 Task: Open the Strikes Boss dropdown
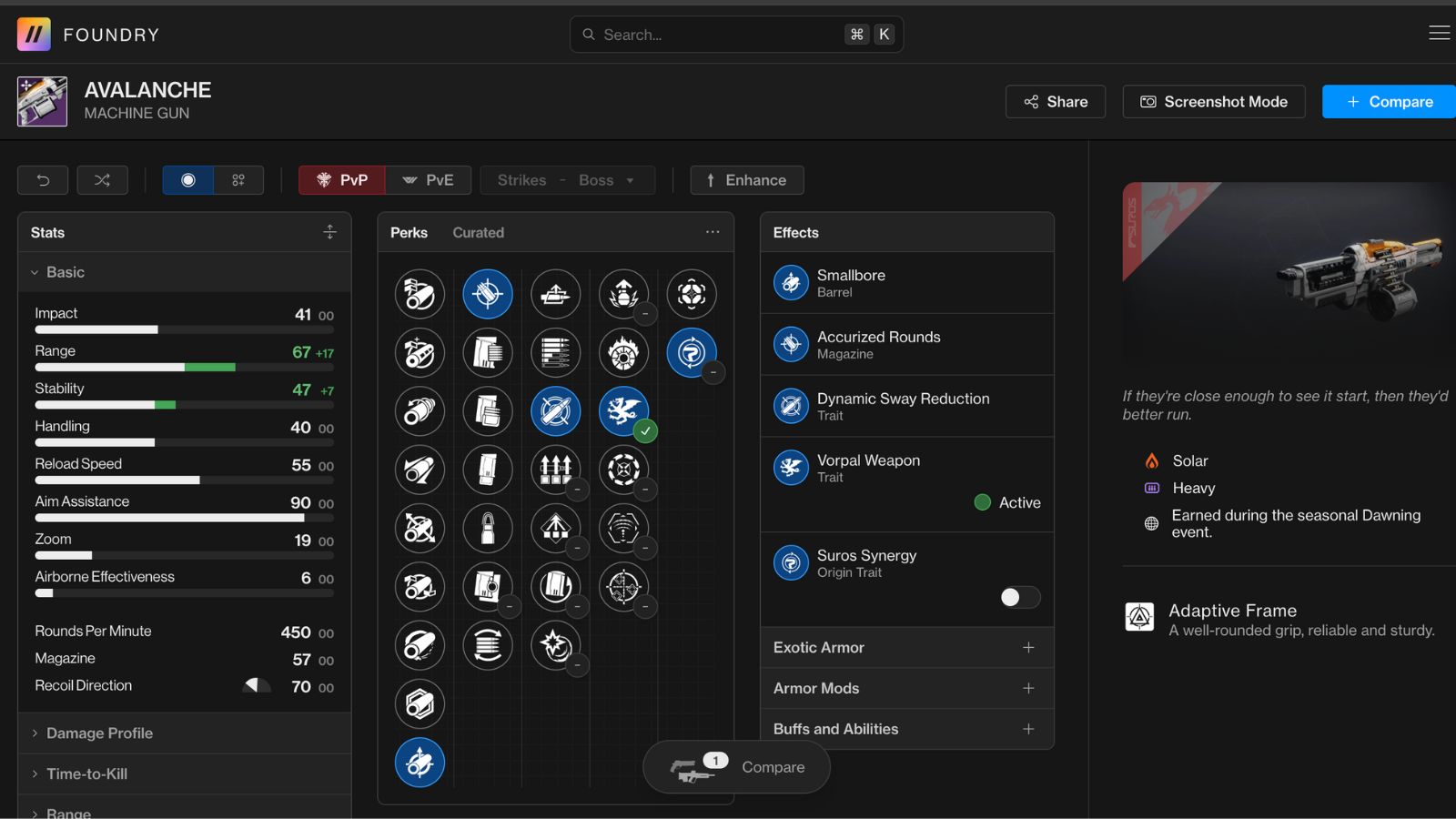click(567, 180)
